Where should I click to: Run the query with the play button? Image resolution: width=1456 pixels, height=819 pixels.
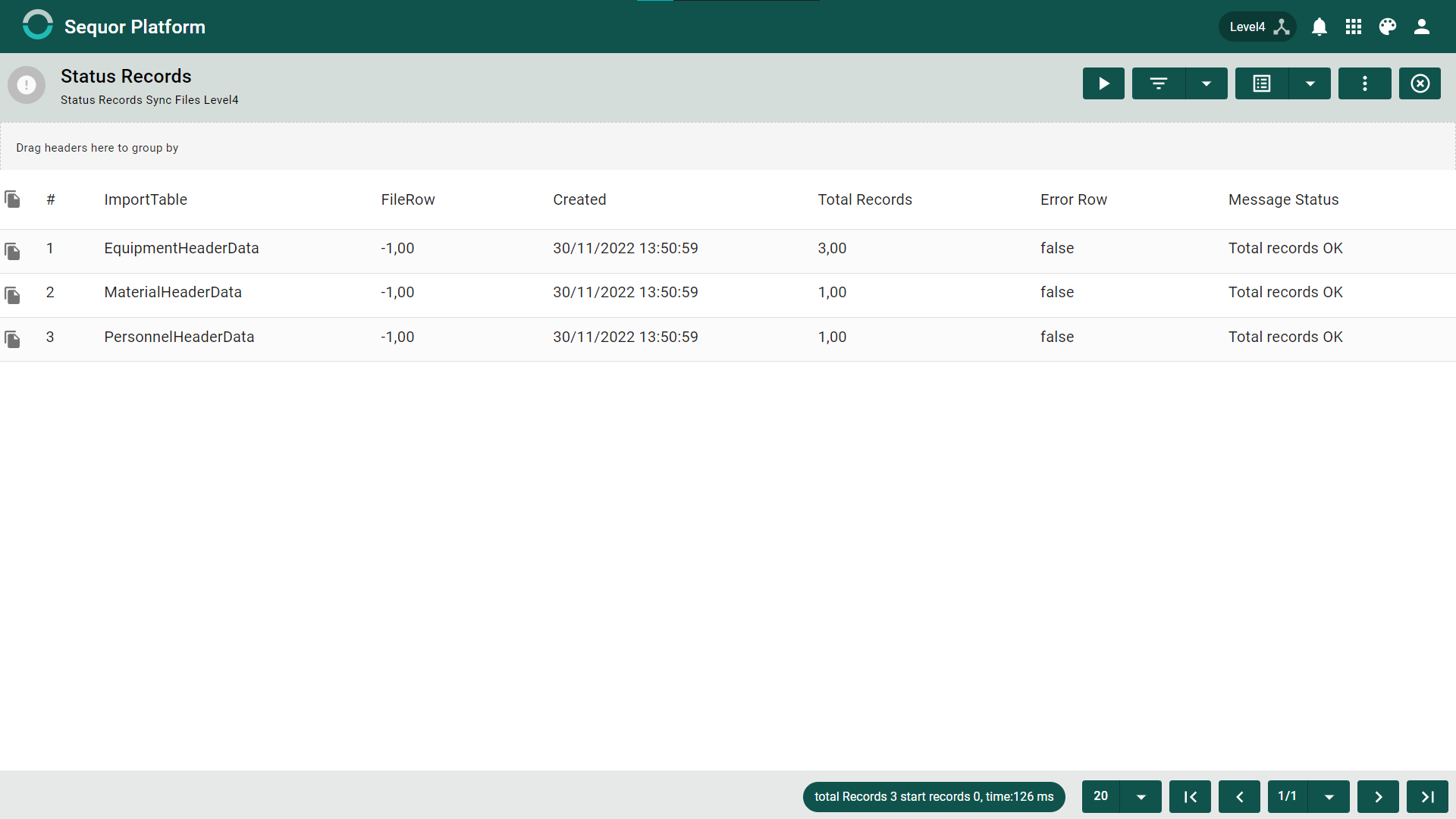pos(1103,83)
